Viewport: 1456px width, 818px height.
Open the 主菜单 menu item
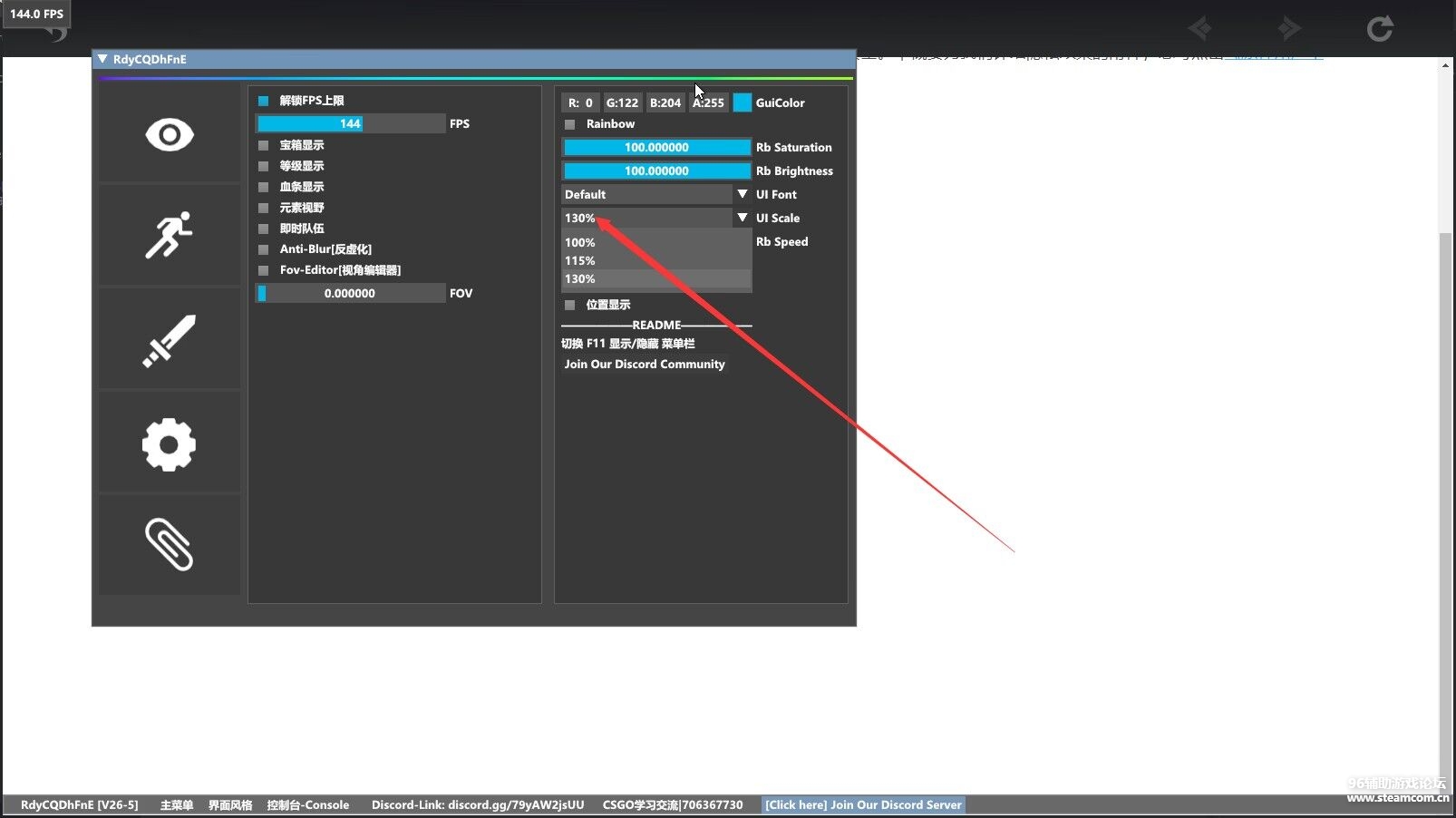[x=176, y=805]
